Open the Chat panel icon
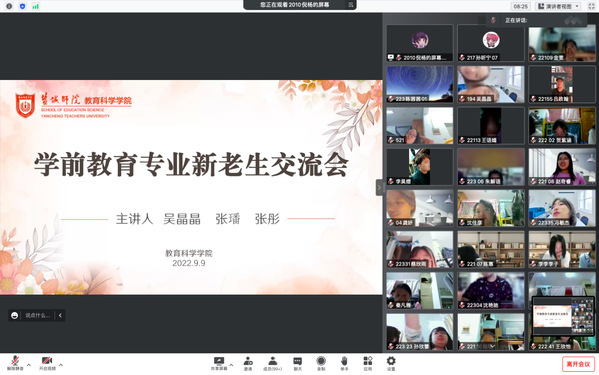This screenshot has width=599, height=375. pos(297,363)
